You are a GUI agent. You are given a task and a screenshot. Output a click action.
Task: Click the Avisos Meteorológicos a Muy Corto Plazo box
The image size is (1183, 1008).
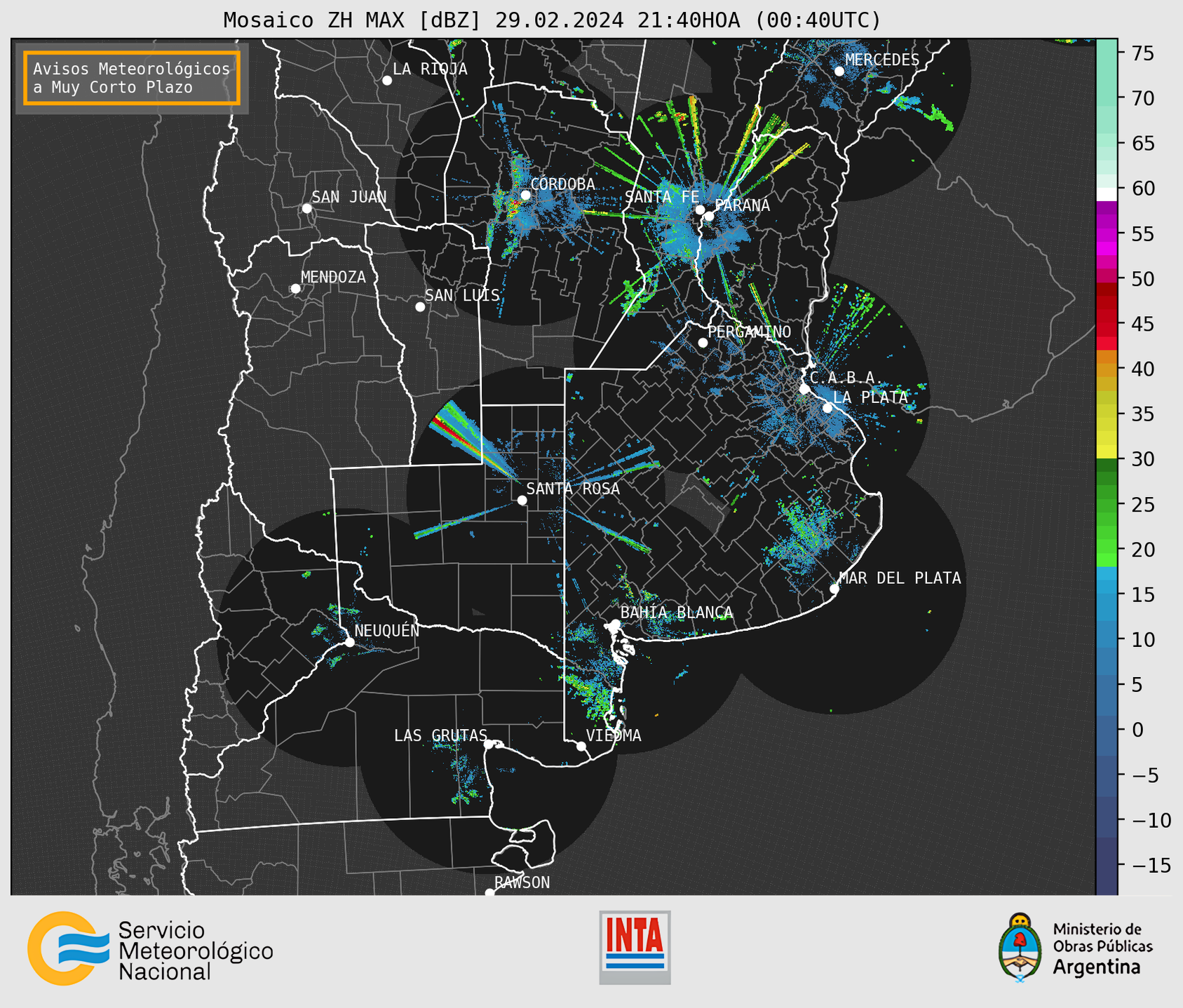(132, 78)
